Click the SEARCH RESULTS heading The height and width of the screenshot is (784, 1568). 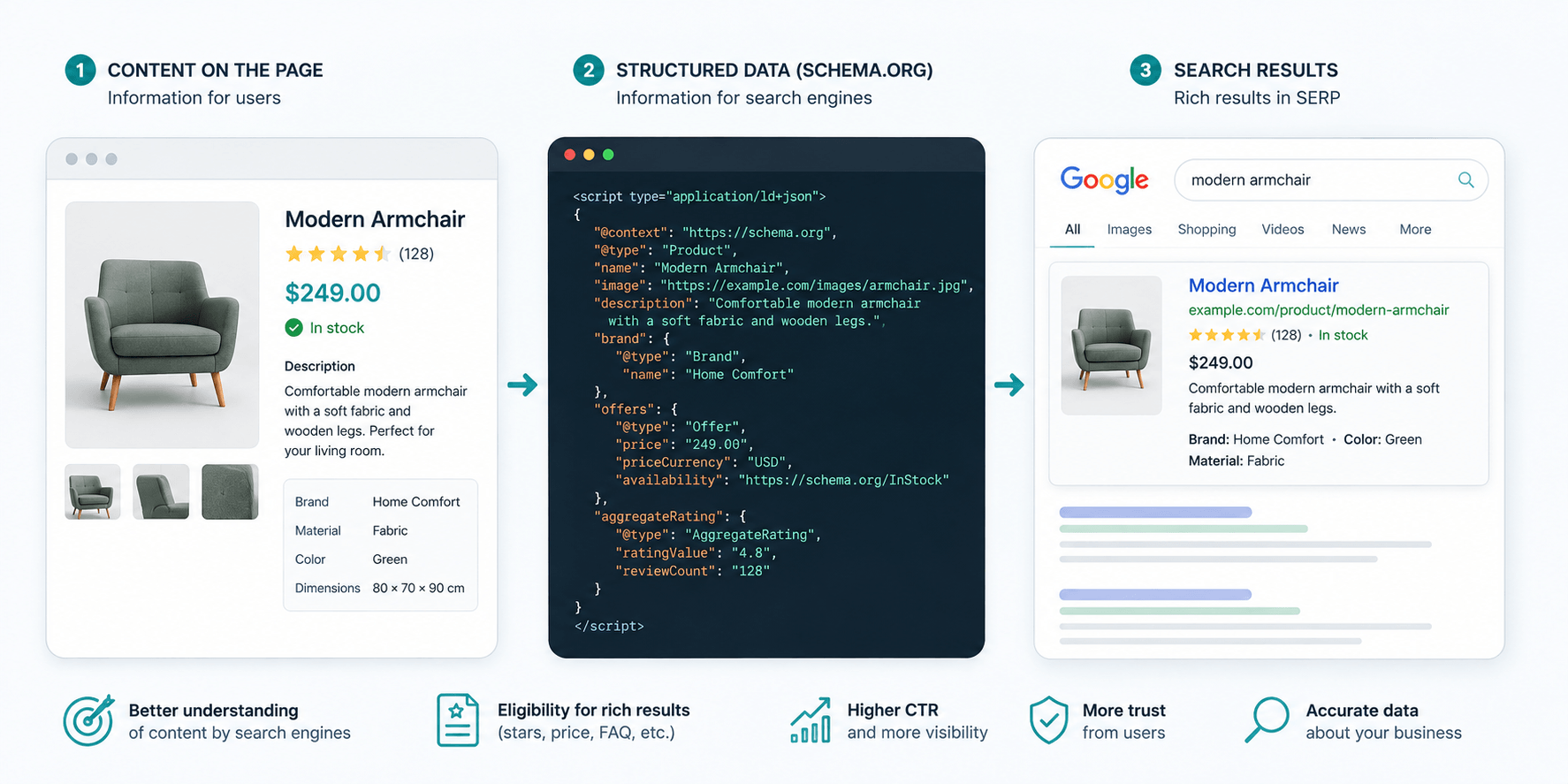tap(1256, 70)
